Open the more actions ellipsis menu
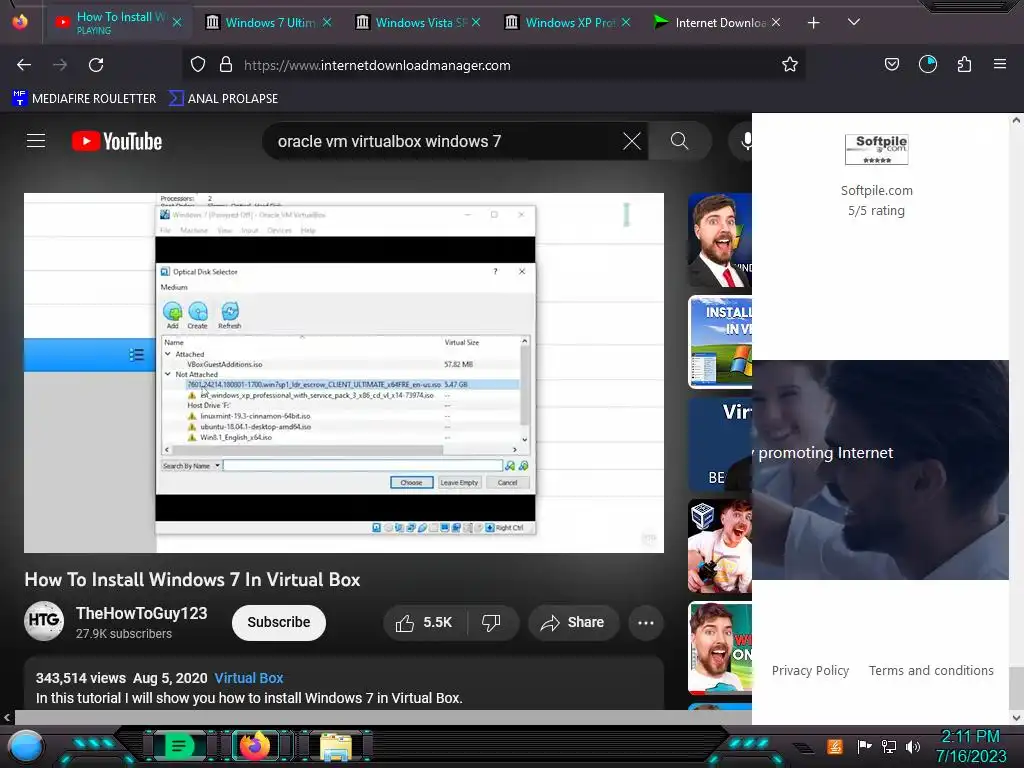 (646, 622)
